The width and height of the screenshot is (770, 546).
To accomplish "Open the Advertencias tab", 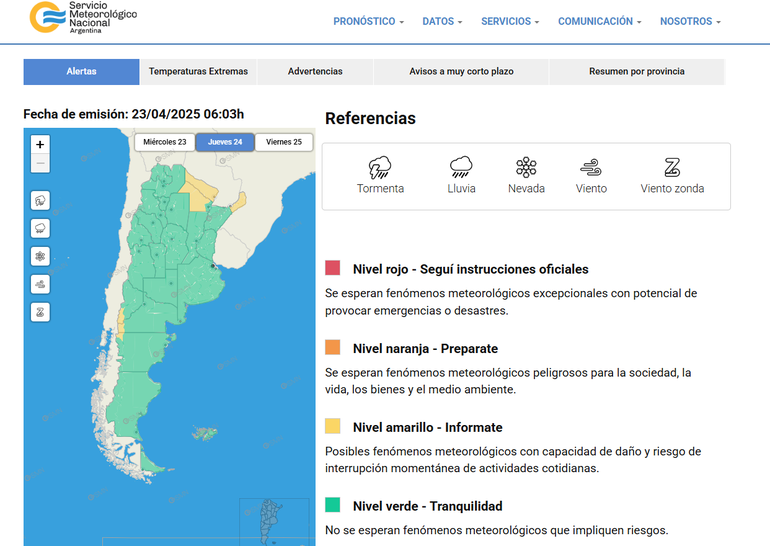I will pos(315,72).
